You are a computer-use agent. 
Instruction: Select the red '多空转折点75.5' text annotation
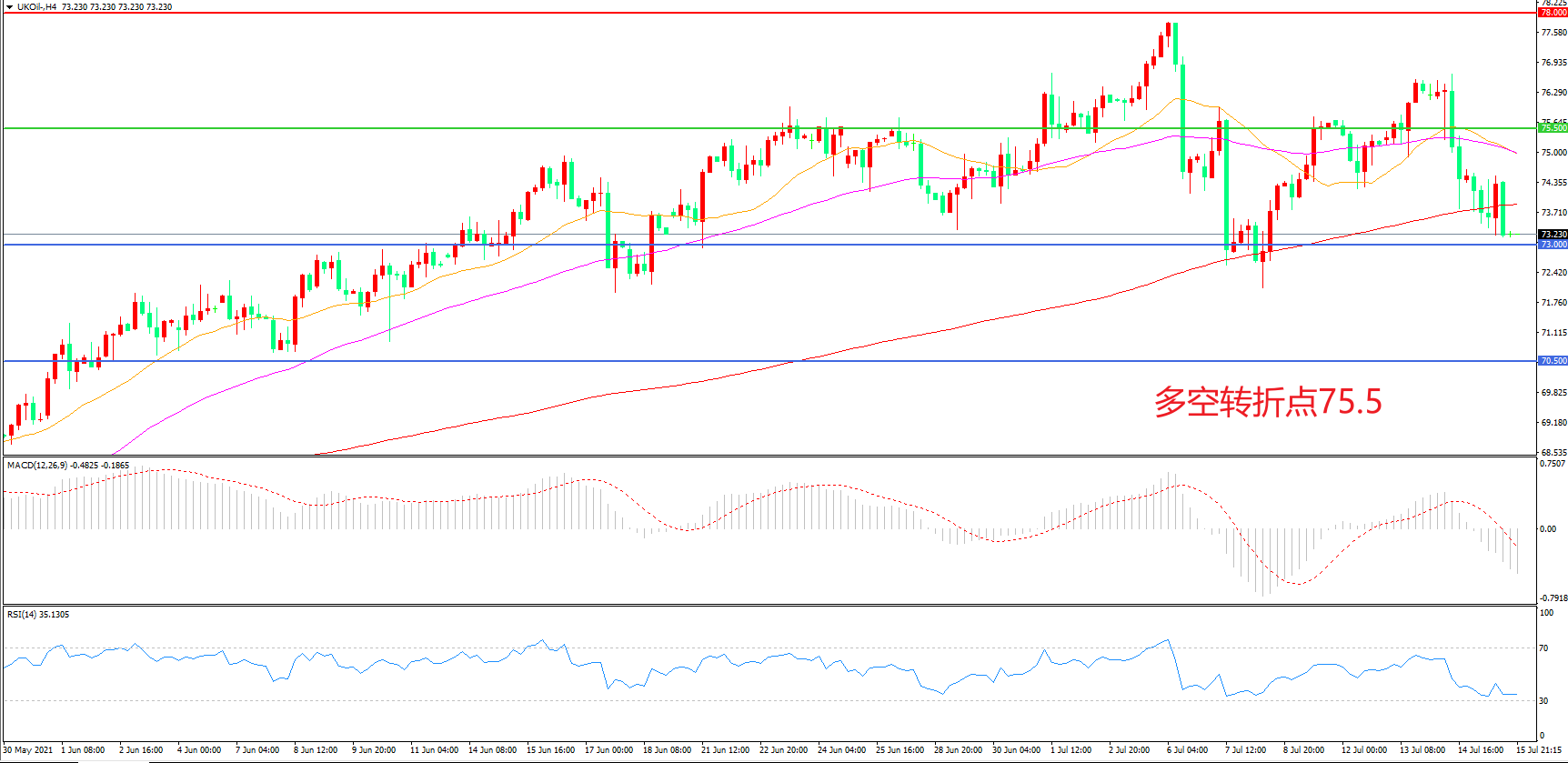[x=1268, y=401]
